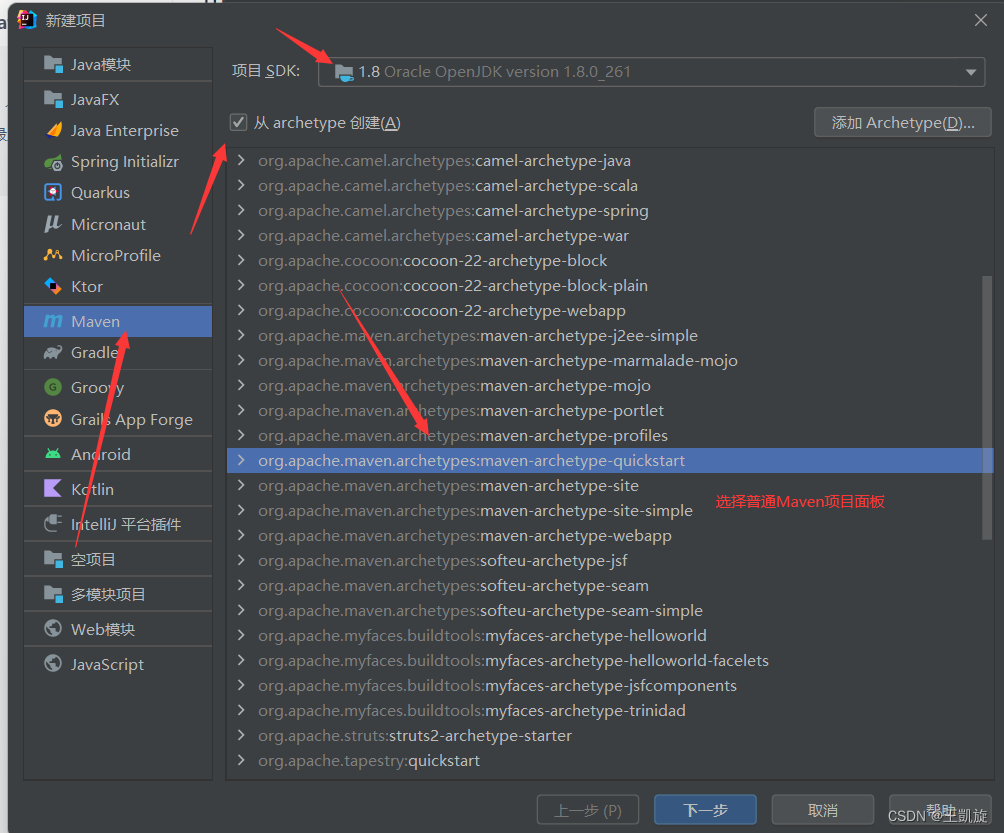Expand camel-archetype-java node
This screenshot has width=1004, height=833.
point(241,160)
